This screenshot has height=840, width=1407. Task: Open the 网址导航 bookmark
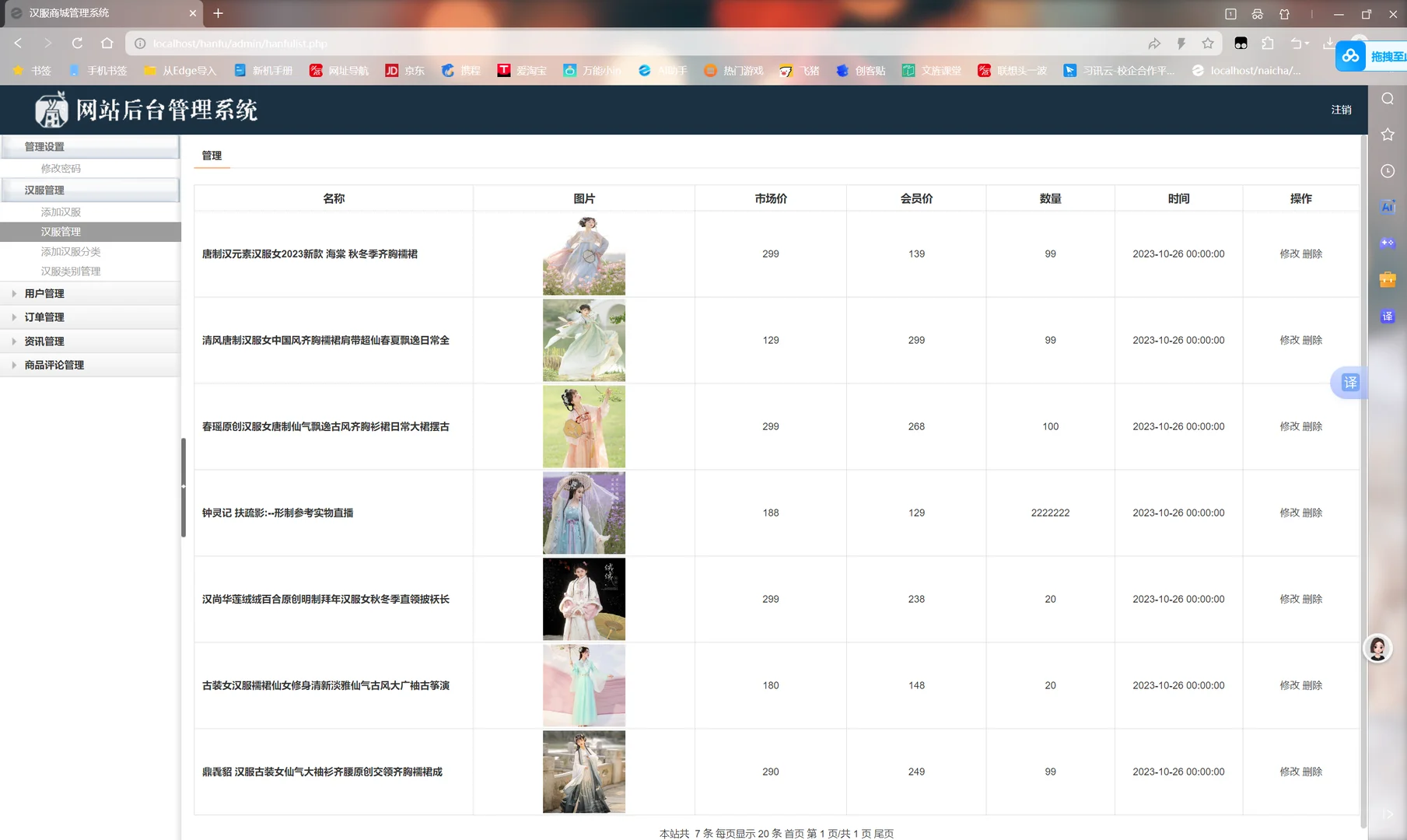click(339, 71)
